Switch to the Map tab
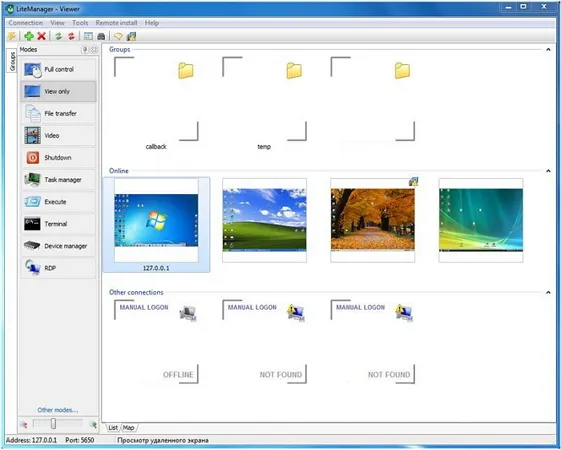561x450 pixels. [129, 427]
